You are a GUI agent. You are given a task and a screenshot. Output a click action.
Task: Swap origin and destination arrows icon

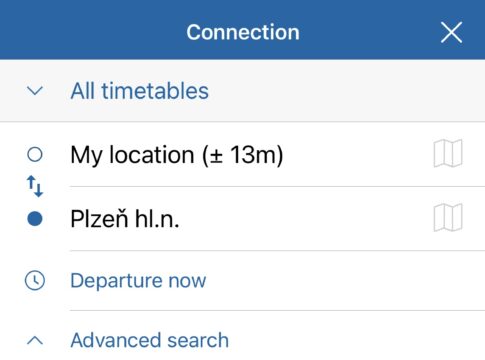click(x=35, y=186)
